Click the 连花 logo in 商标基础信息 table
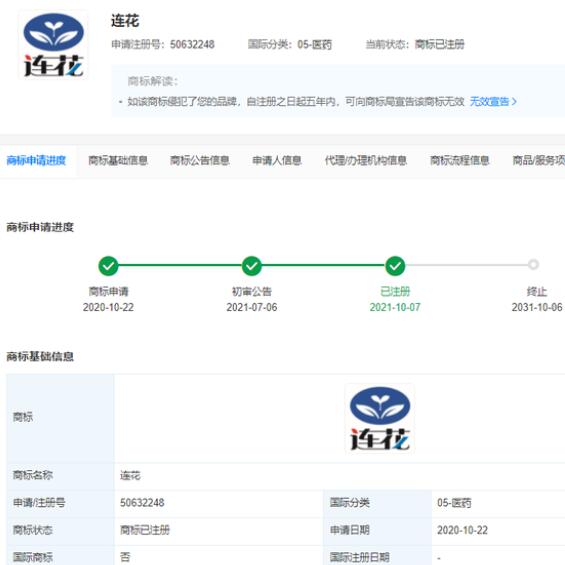The image size is (565, 565). click(380, 418)
